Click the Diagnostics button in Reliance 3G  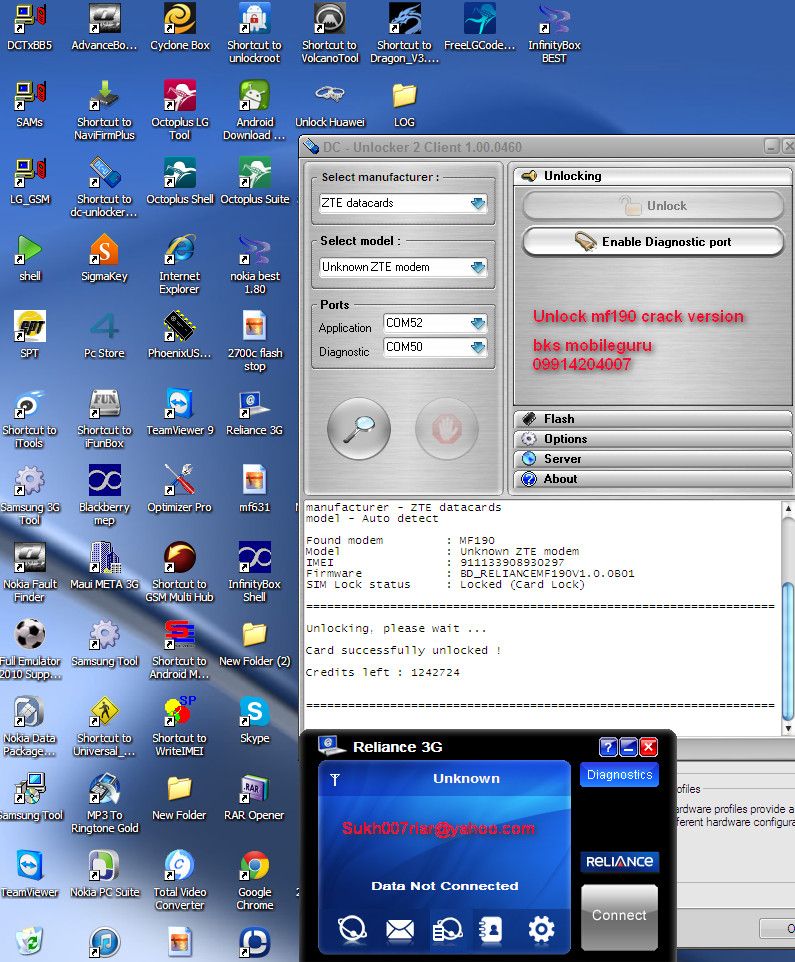(619, 775)
